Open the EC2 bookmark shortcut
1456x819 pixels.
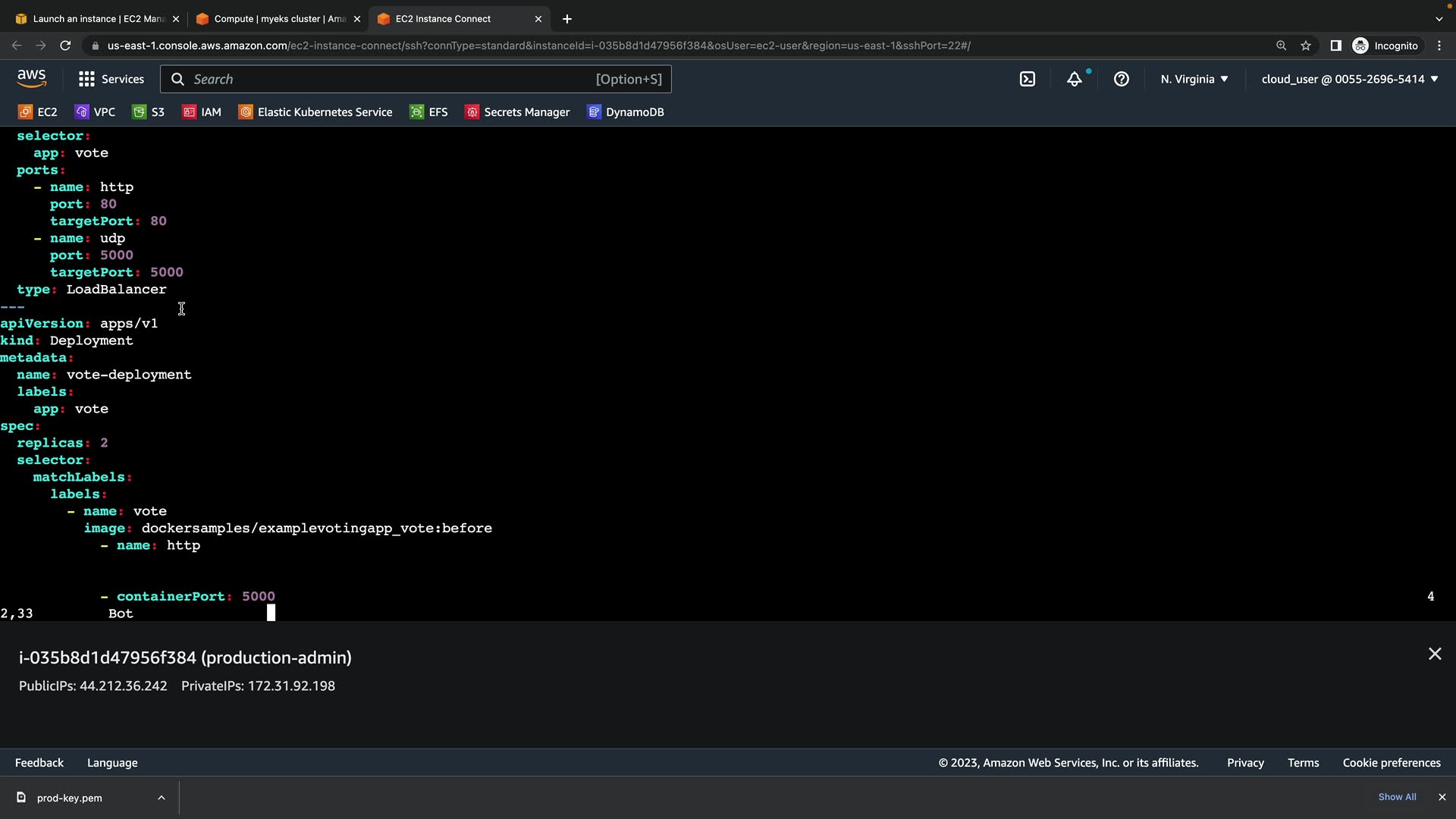tap(38, 112)
